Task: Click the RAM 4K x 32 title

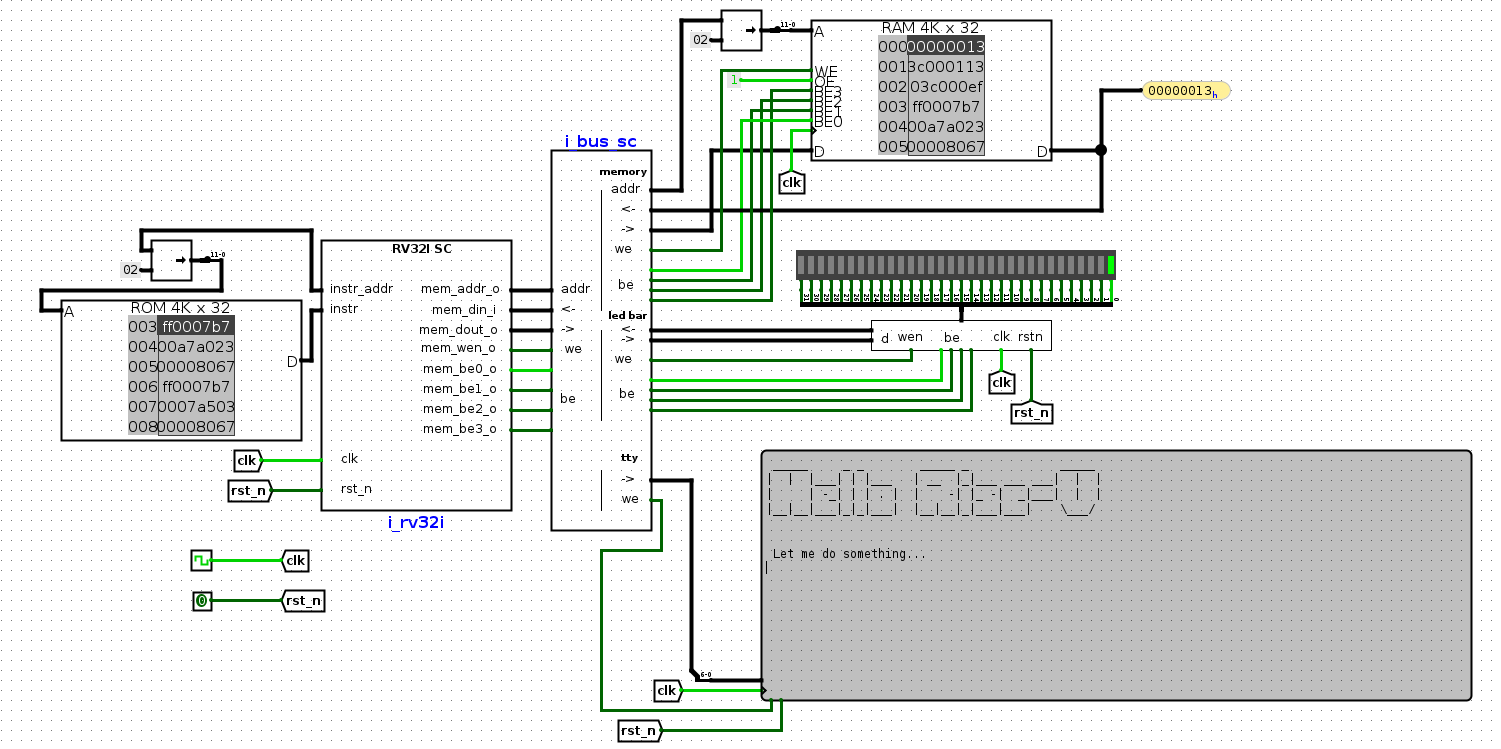Action: tap(931, 28)
